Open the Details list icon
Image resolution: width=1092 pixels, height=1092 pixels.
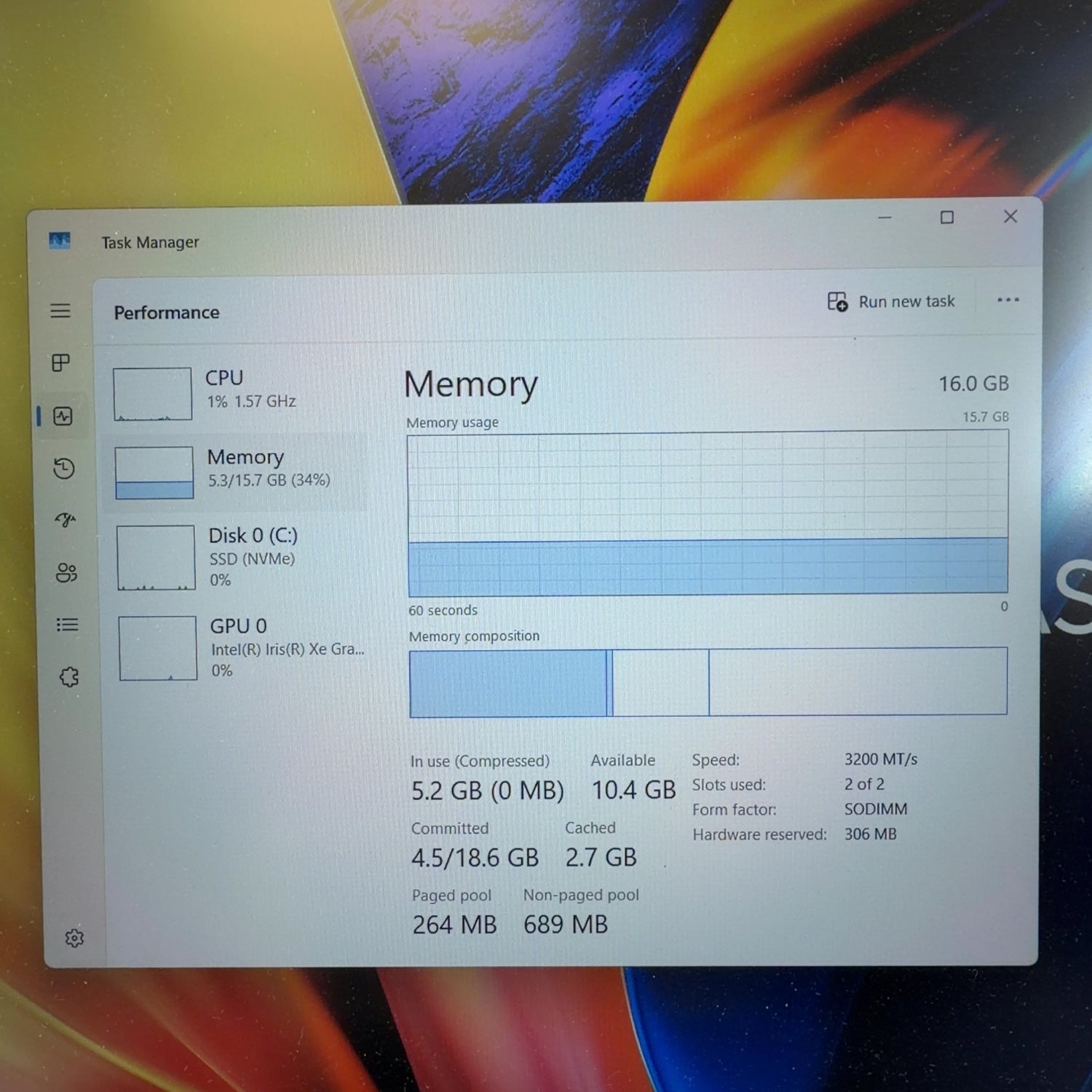(x=67, y=625)
